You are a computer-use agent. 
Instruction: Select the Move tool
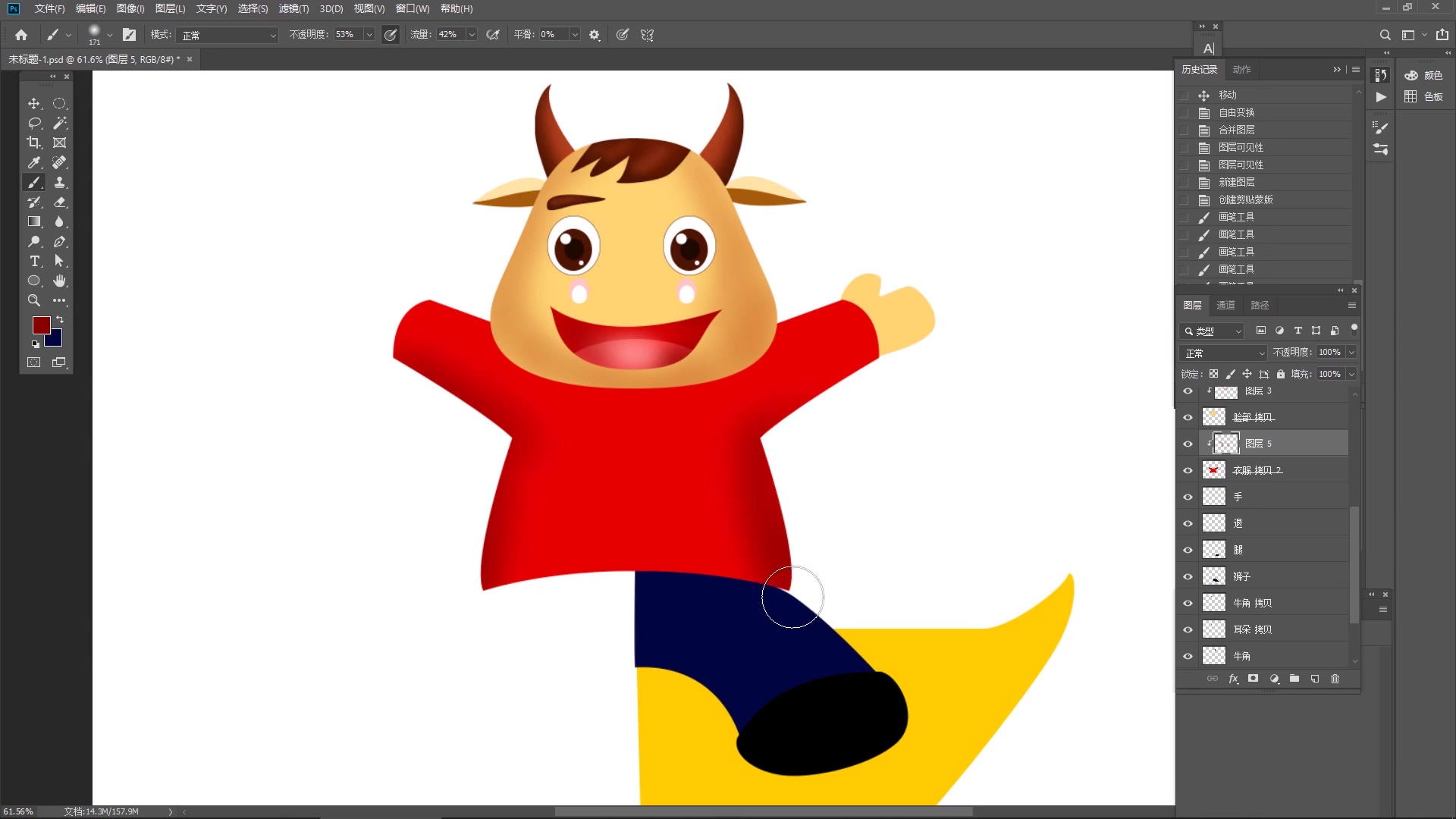(x=34, y=103)
